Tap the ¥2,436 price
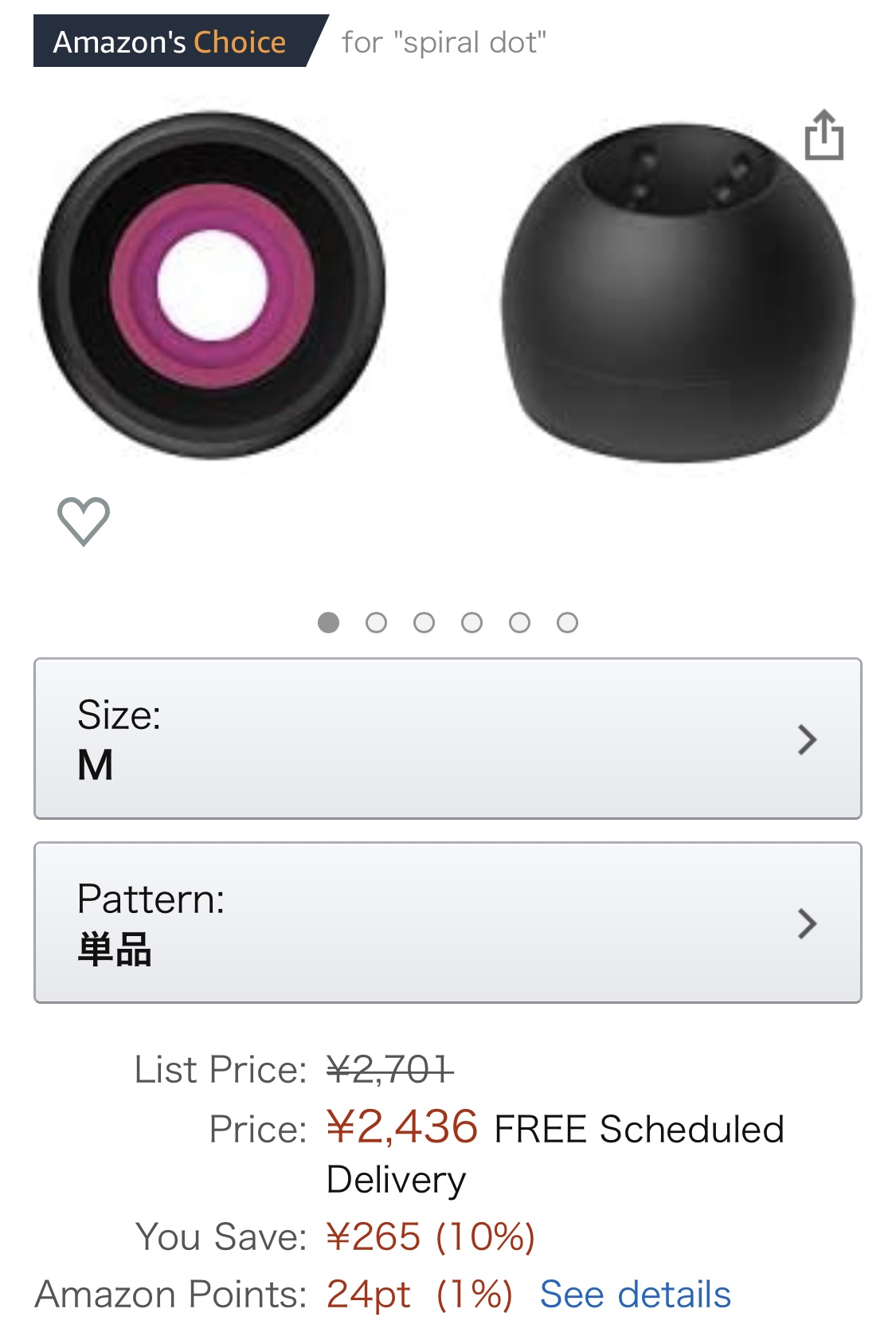896x1336 pixels. coord(402,1127)
